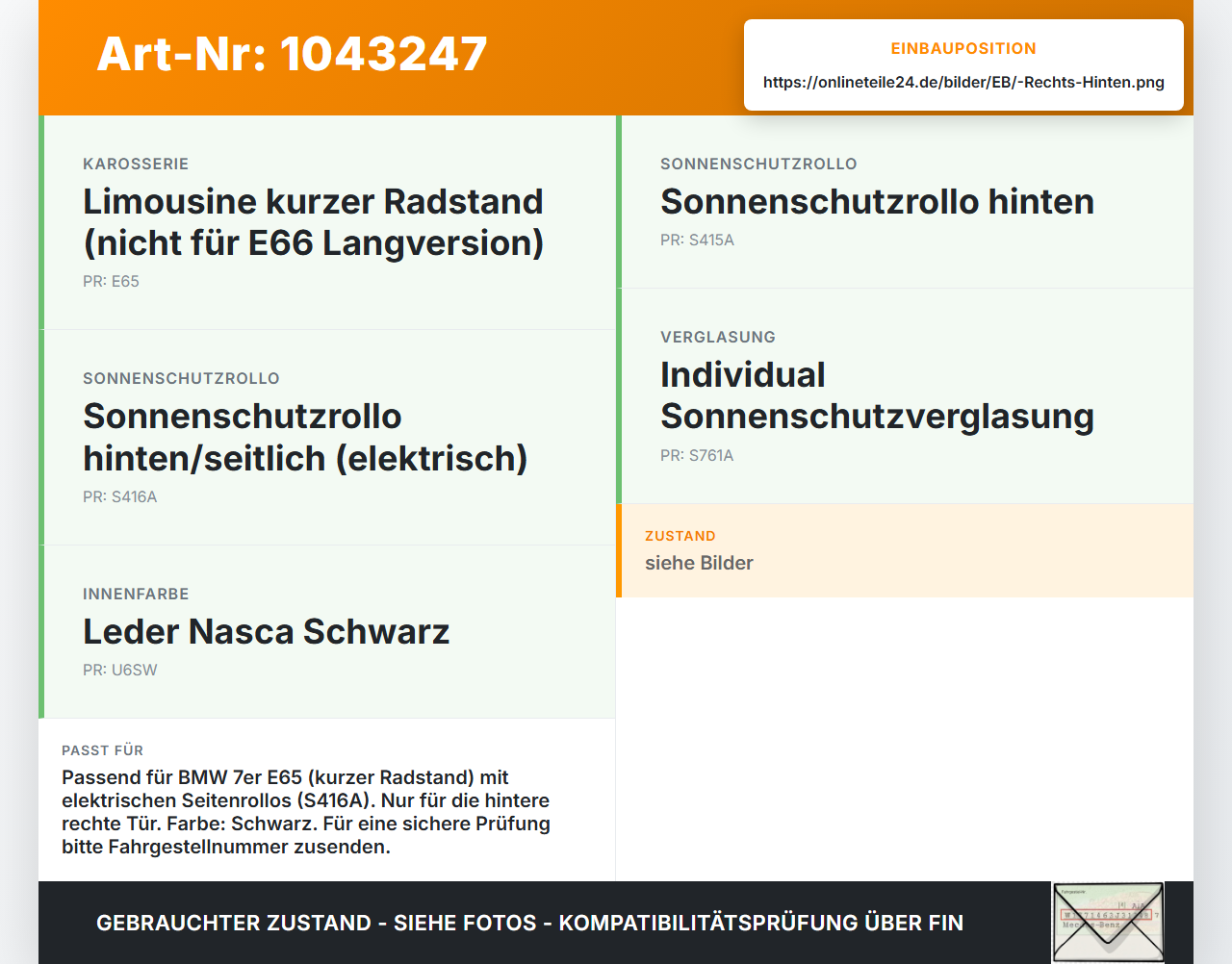Click the Individual Sonnenschutzverglasung heading
Image resolution: width=1232 pixels, height=964 pixels.
click(877, 395)
